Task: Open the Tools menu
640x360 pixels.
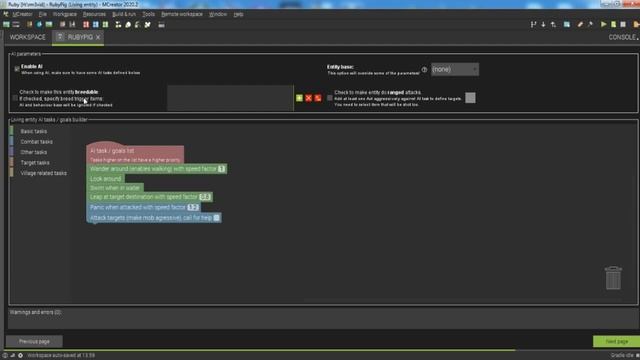Action: 149,14
